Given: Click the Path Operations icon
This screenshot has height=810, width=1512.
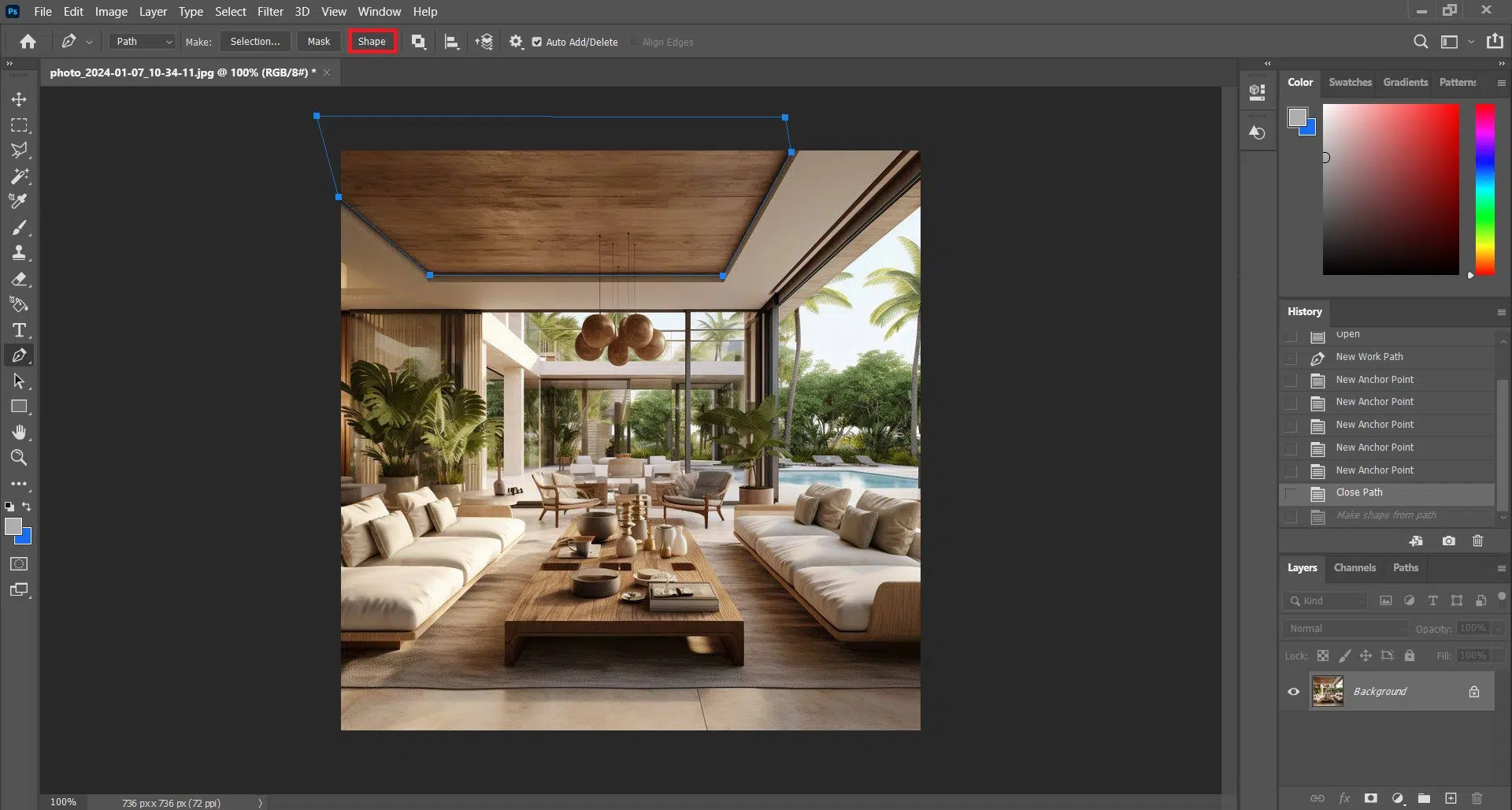Looking at the screenshot, I should tap(418, 42).
